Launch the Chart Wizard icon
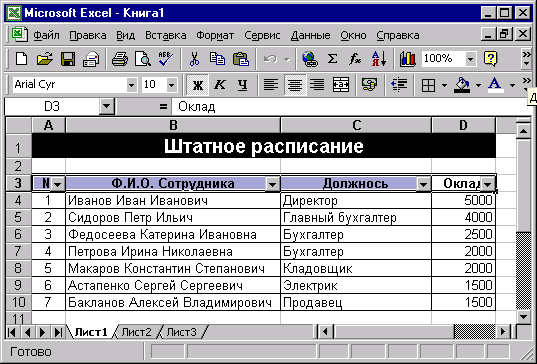 click(407, 59)
